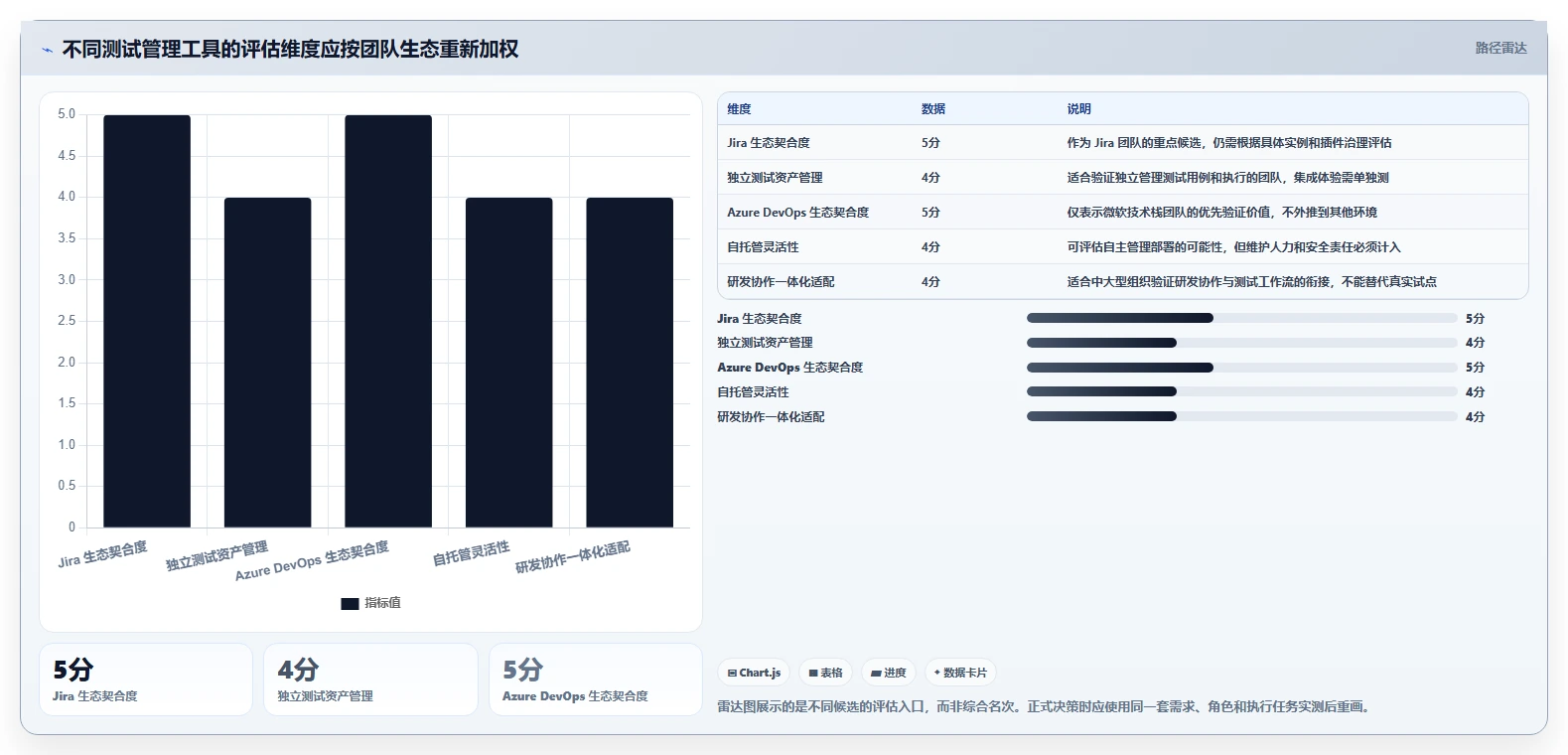Click the footer note starting 雷达图展示的是
Screen dimensions: 1568x755
[x=1046, y=707]
